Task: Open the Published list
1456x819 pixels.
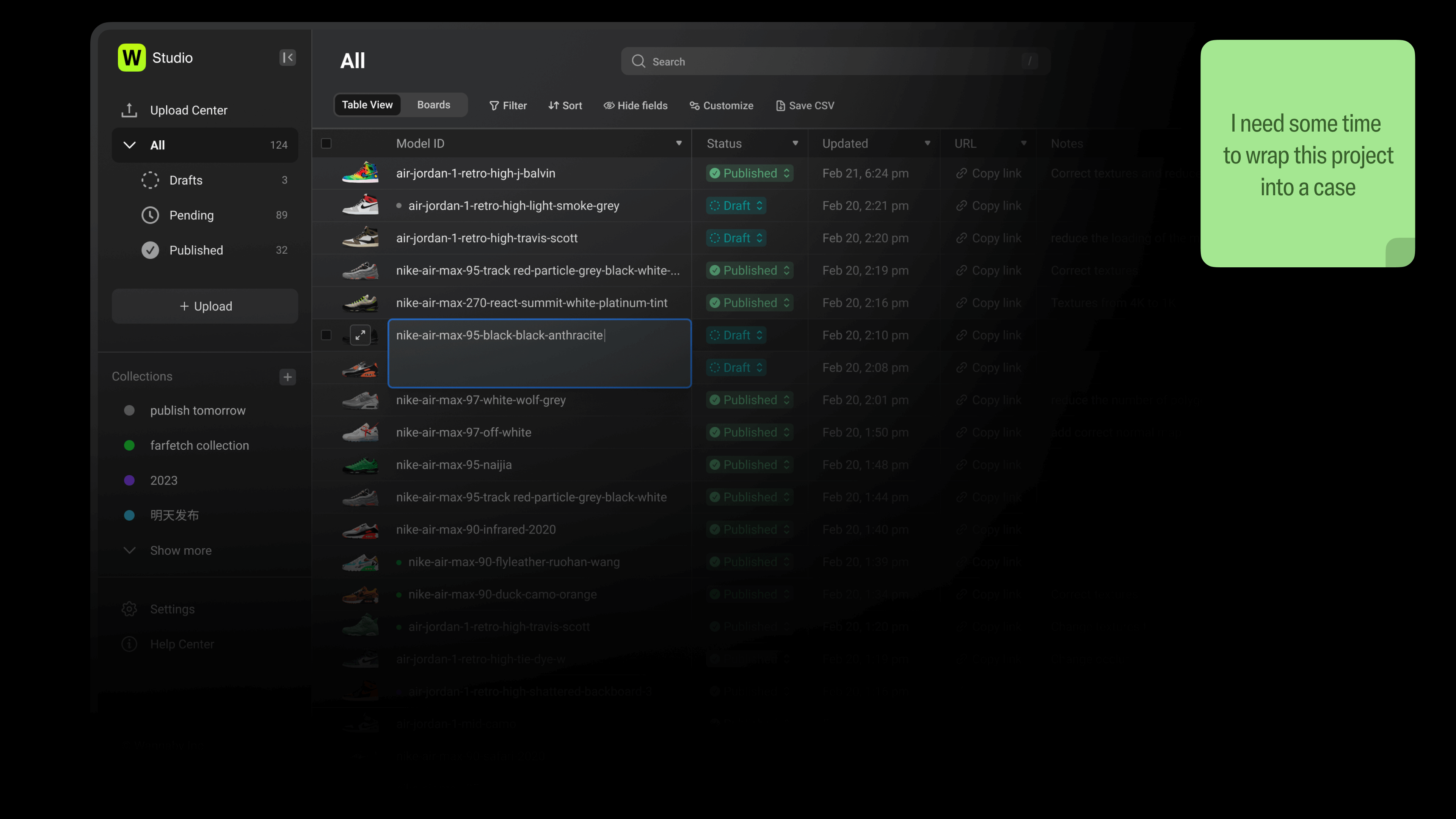Action: tap(205, 250)
